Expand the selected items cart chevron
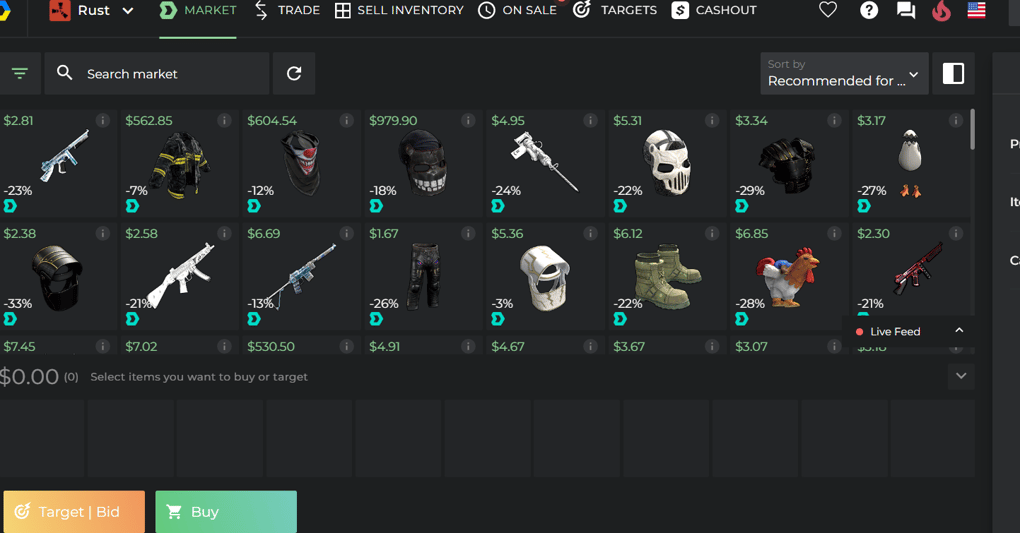 [x=961, y=376]
